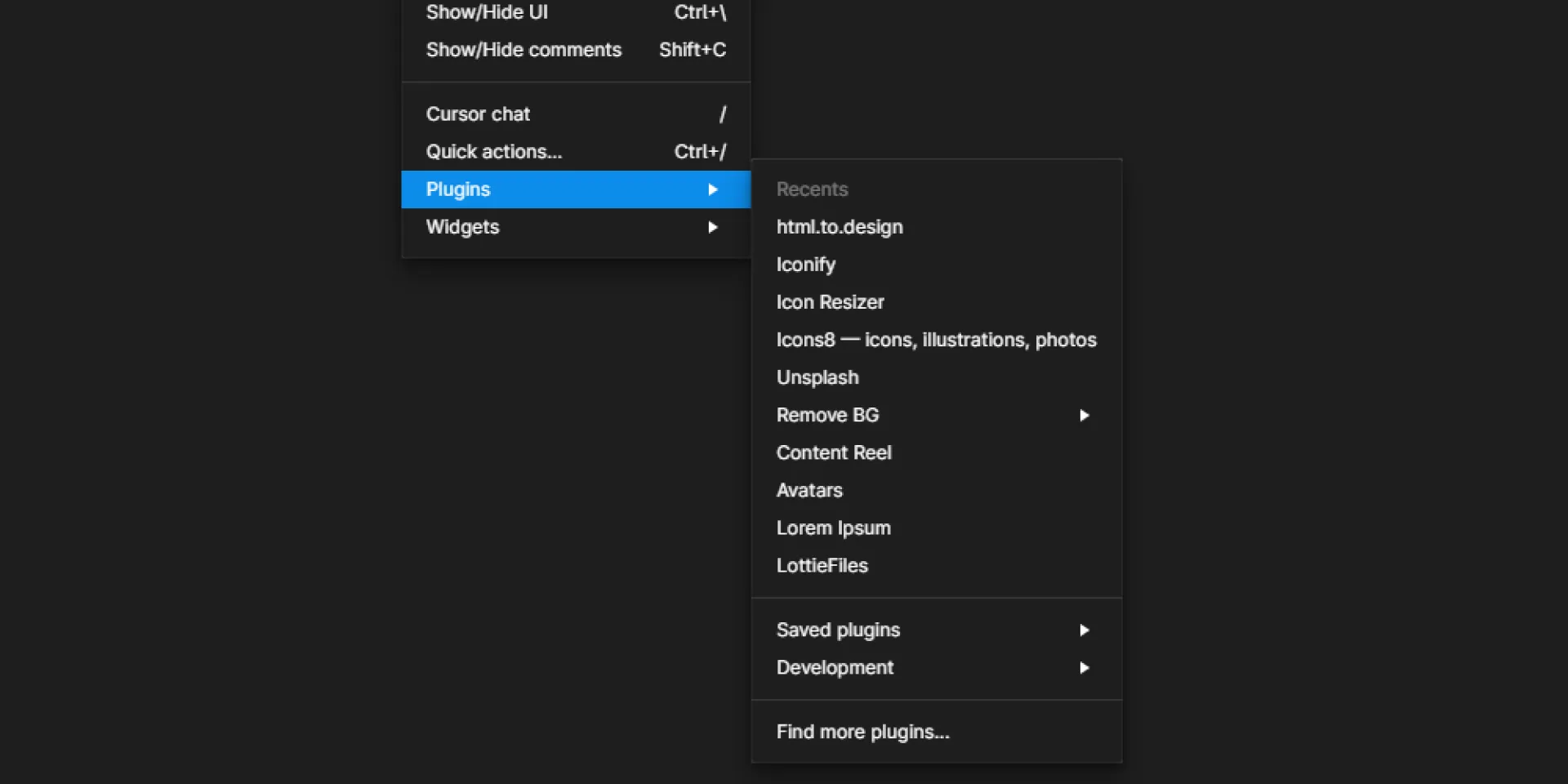1568x784 pixels.
Task: Expand the Remove BG submenu arrow
Action: [1085, 415]
